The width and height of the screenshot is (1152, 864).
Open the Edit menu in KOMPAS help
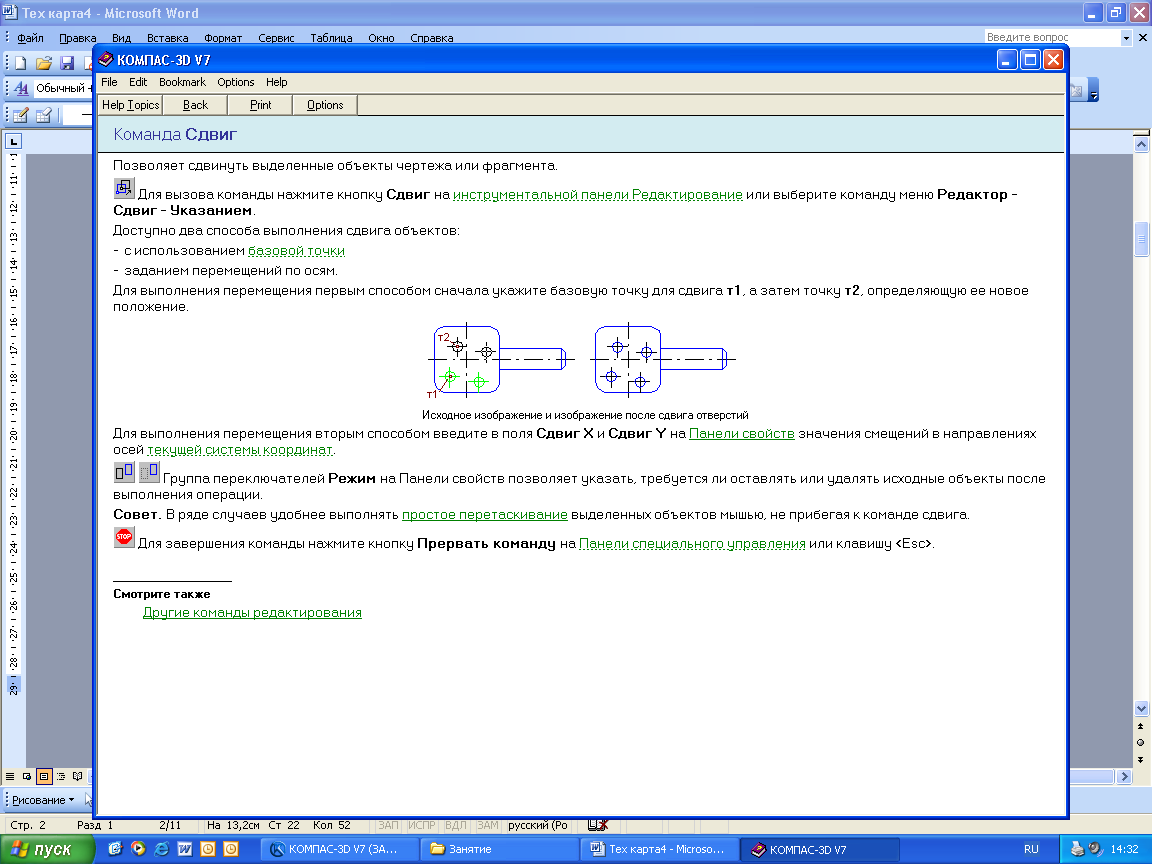point(137,82)
